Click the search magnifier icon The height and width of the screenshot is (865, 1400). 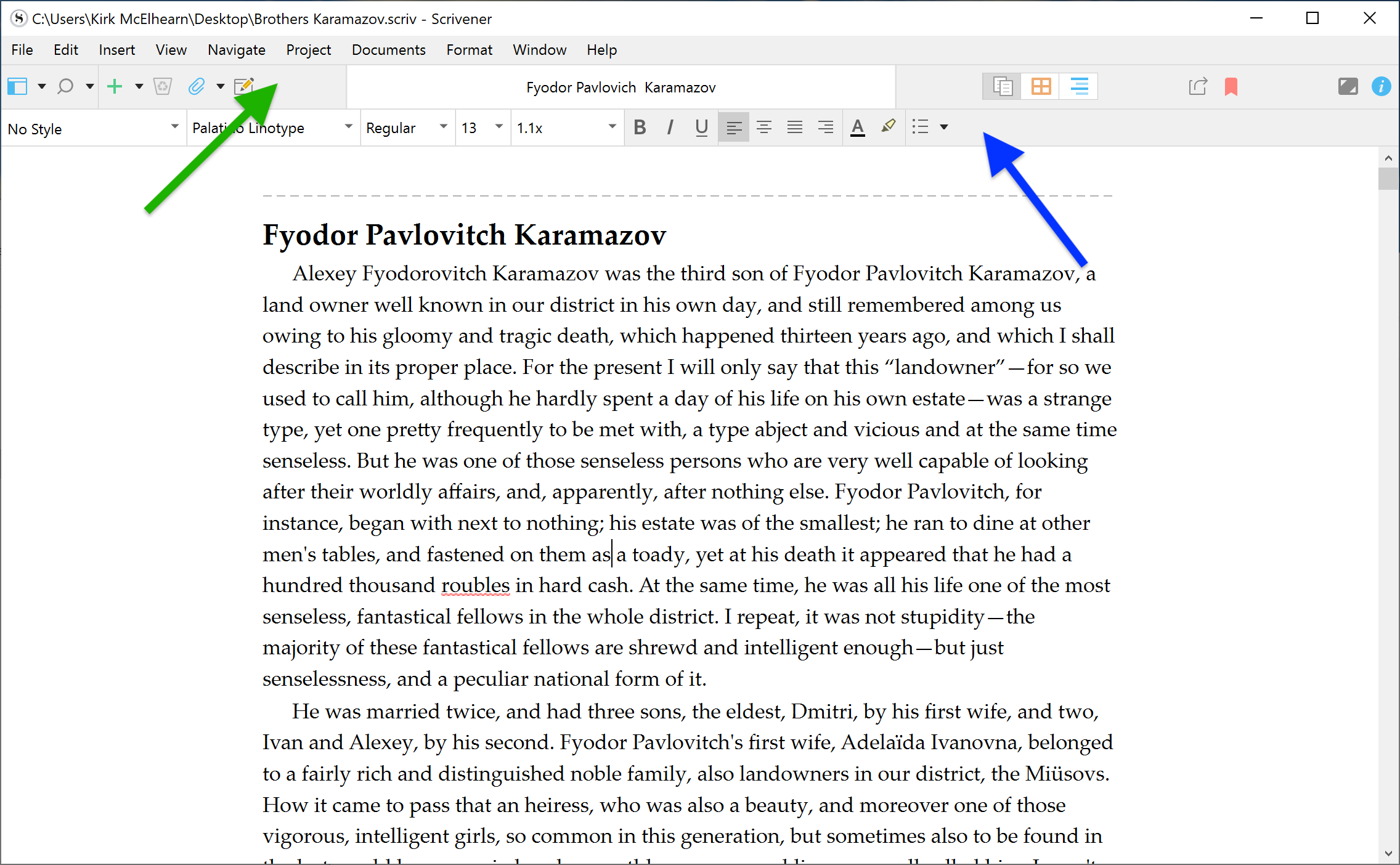coord(65,86)
